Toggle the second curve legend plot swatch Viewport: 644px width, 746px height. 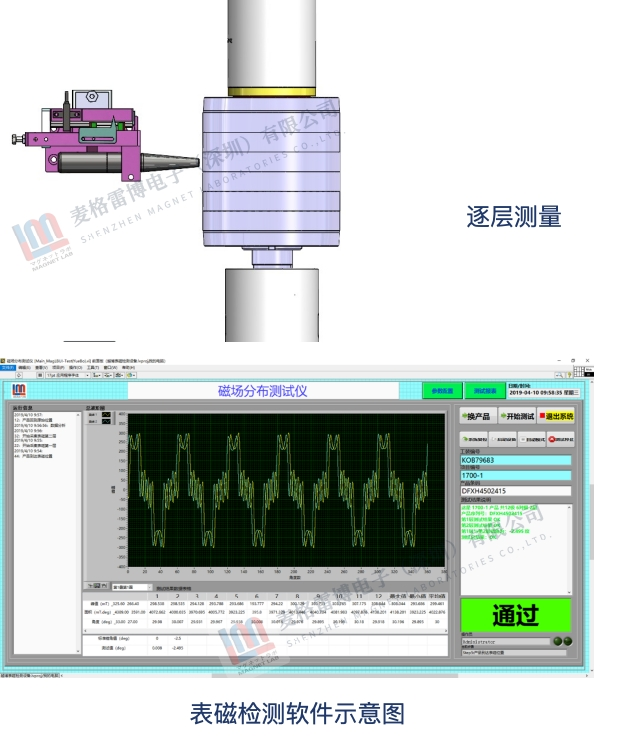pyautogui.click(x=105, y=422)
